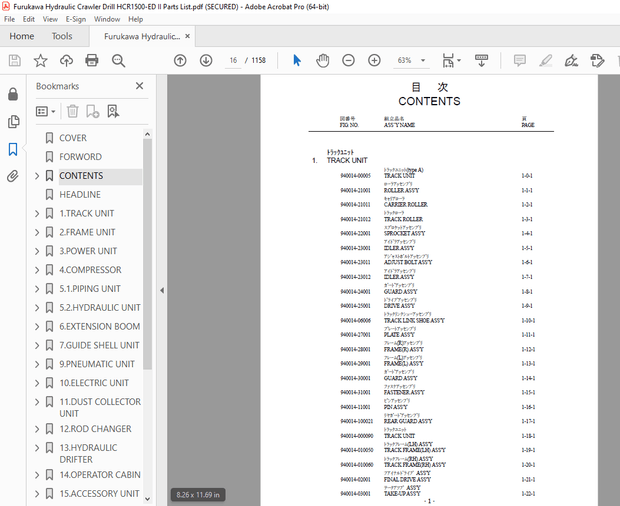Open the zoom level dropdown
620x506 pixels.
point(423,60)
